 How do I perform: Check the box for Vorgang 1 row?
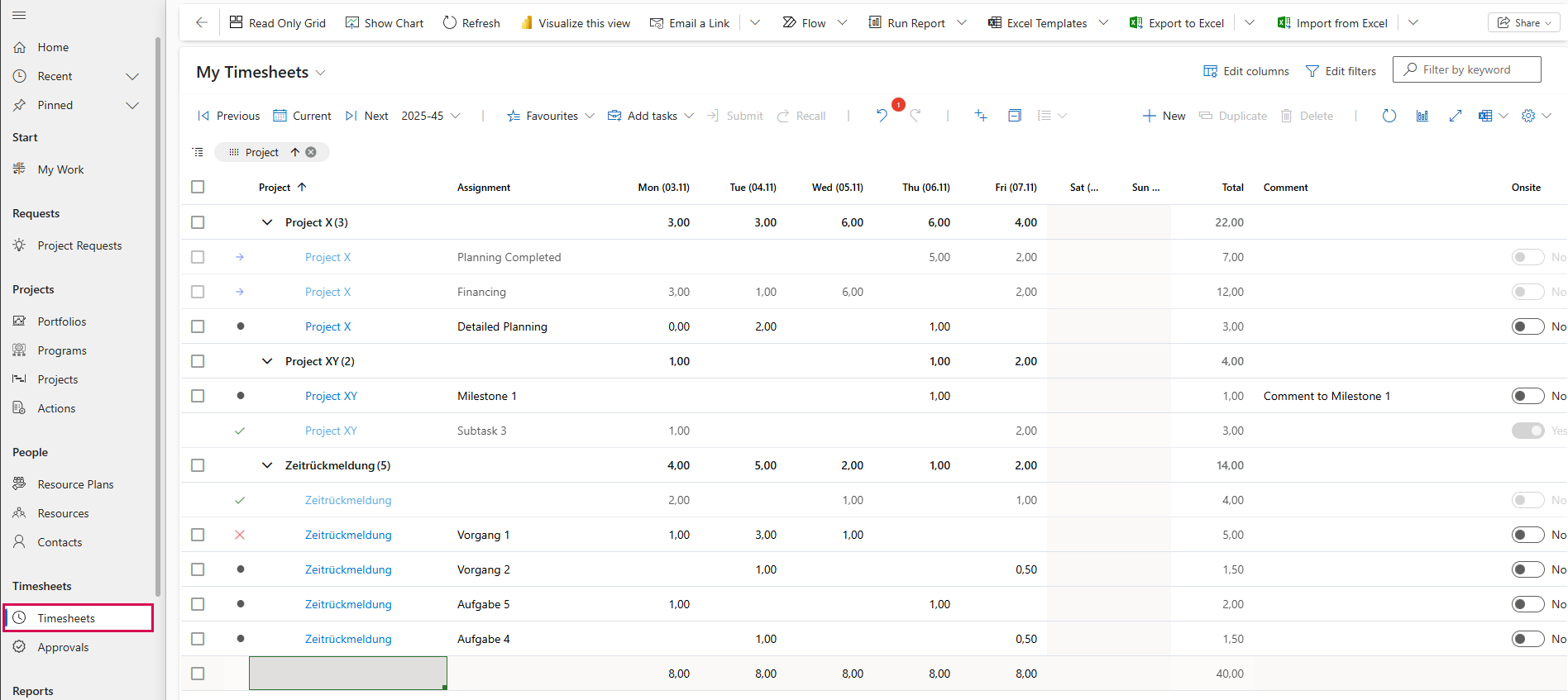198,535
